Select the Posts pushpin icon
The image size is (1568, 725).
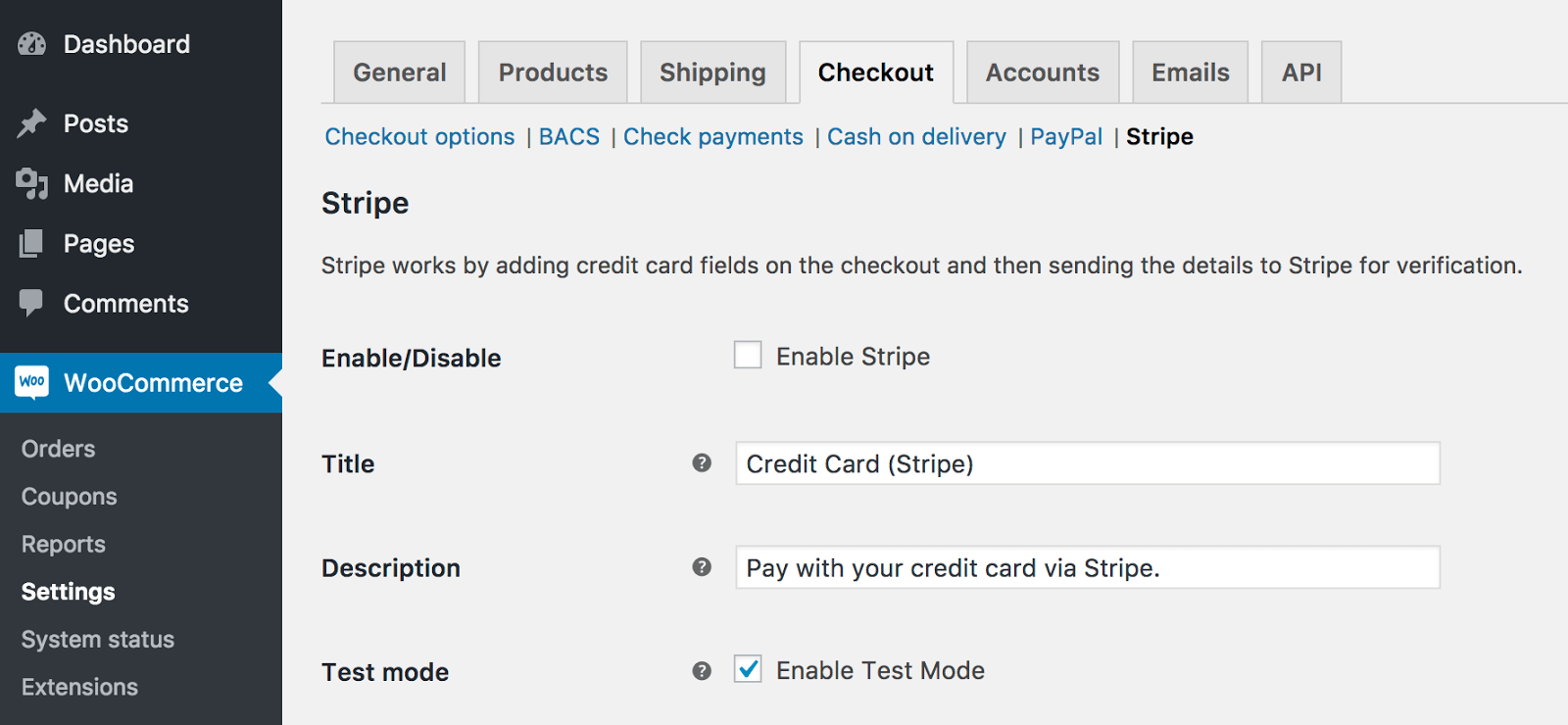click(32, 123)
